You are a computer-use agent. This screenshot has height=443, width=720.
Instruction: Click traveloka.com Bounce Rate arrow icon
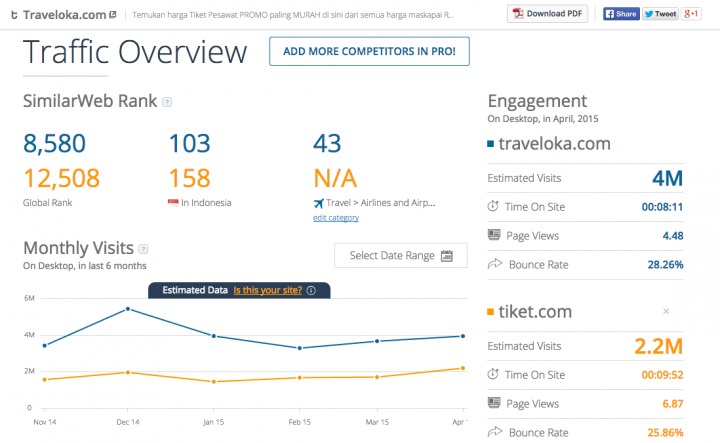click(495, 264)
